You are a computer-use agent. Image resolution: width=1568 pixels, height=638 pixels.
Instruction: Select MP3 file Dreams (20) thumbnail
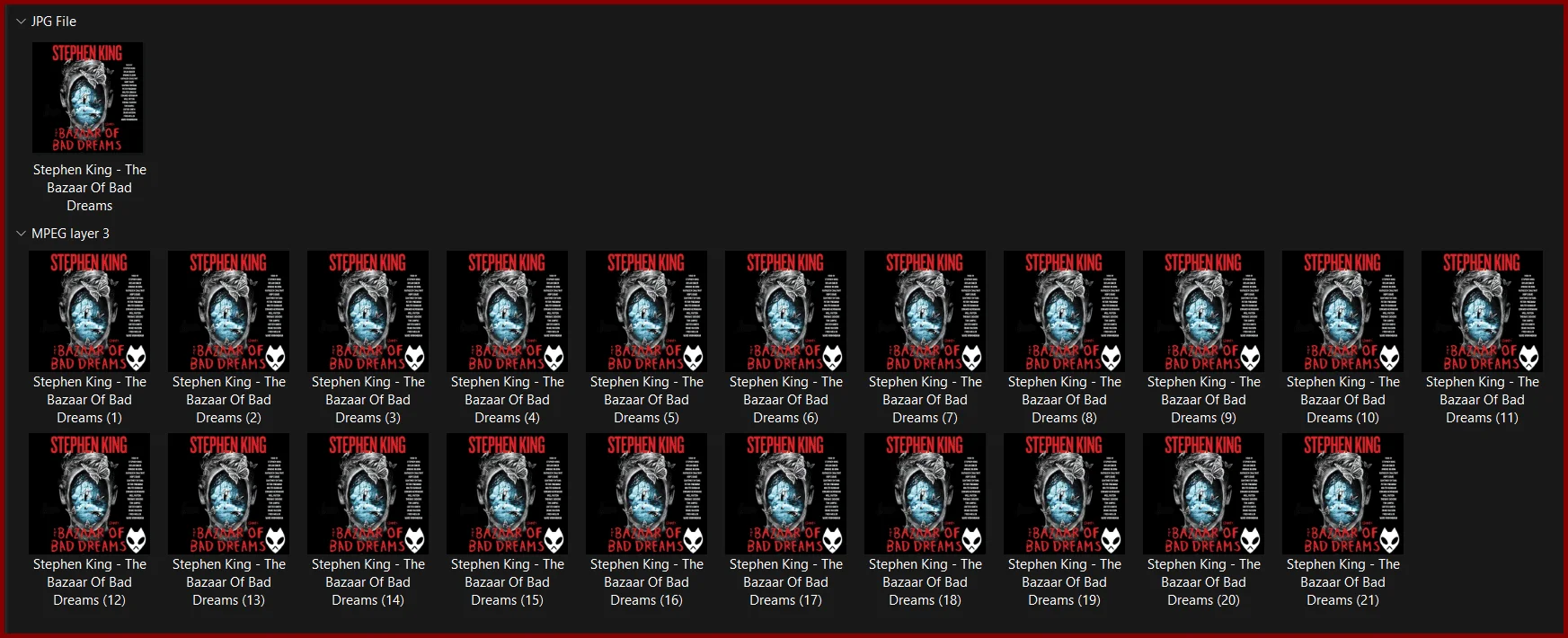(x=1203, y=493)
